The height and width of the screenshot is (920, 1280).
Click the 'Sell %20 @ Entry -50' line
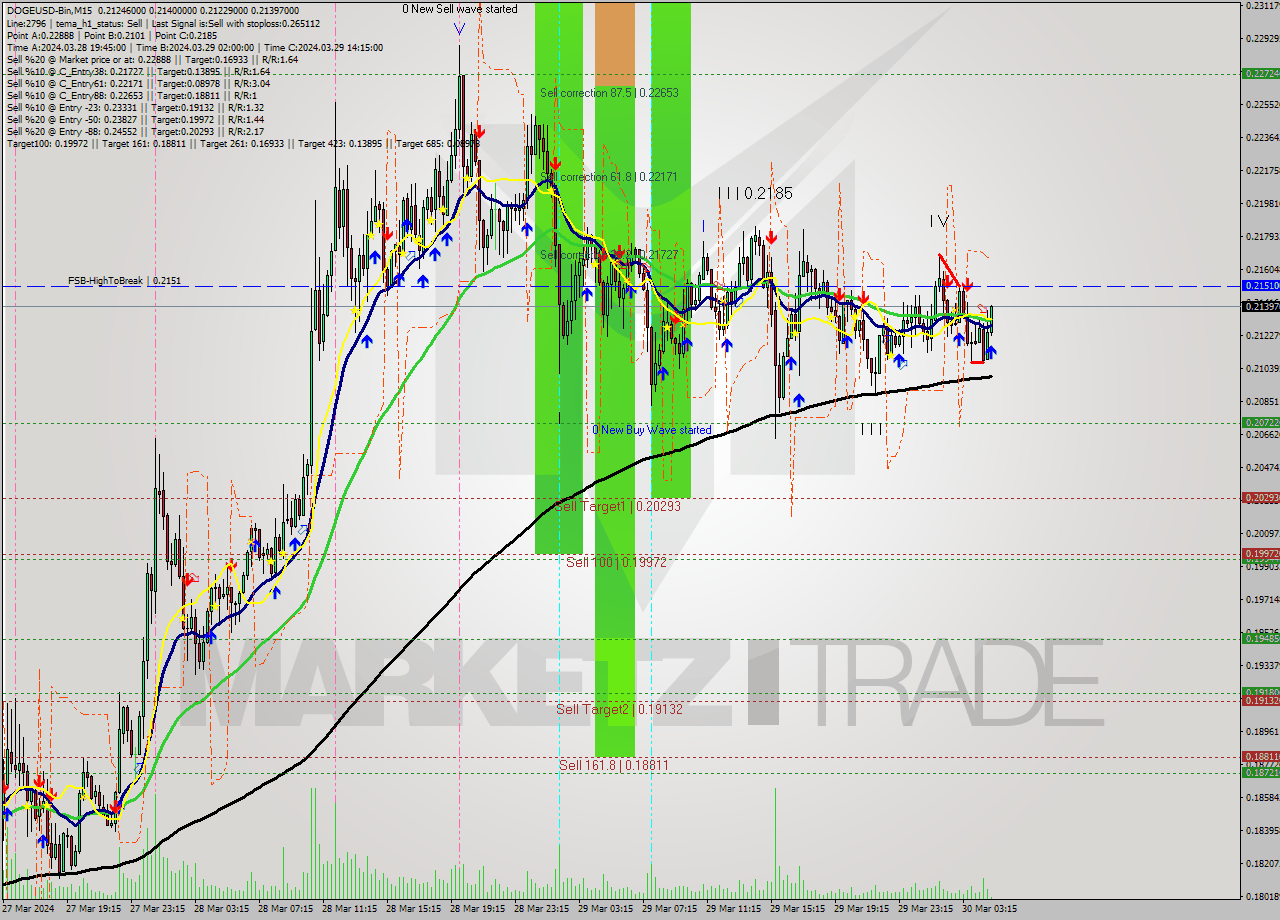[135, 120]
